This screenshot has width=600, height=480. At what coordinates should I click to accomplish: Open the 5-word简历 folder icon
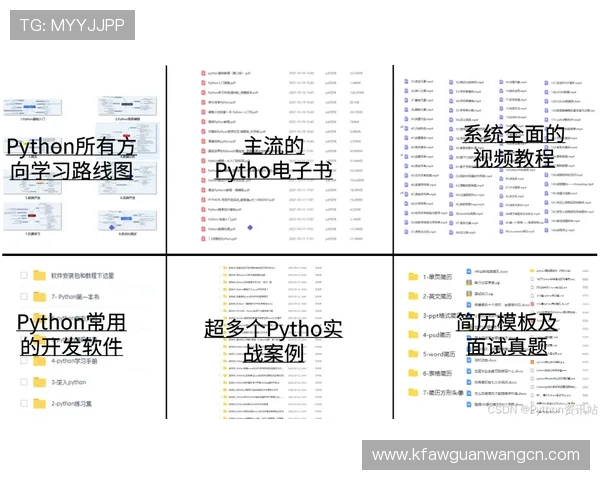point(413,354)
